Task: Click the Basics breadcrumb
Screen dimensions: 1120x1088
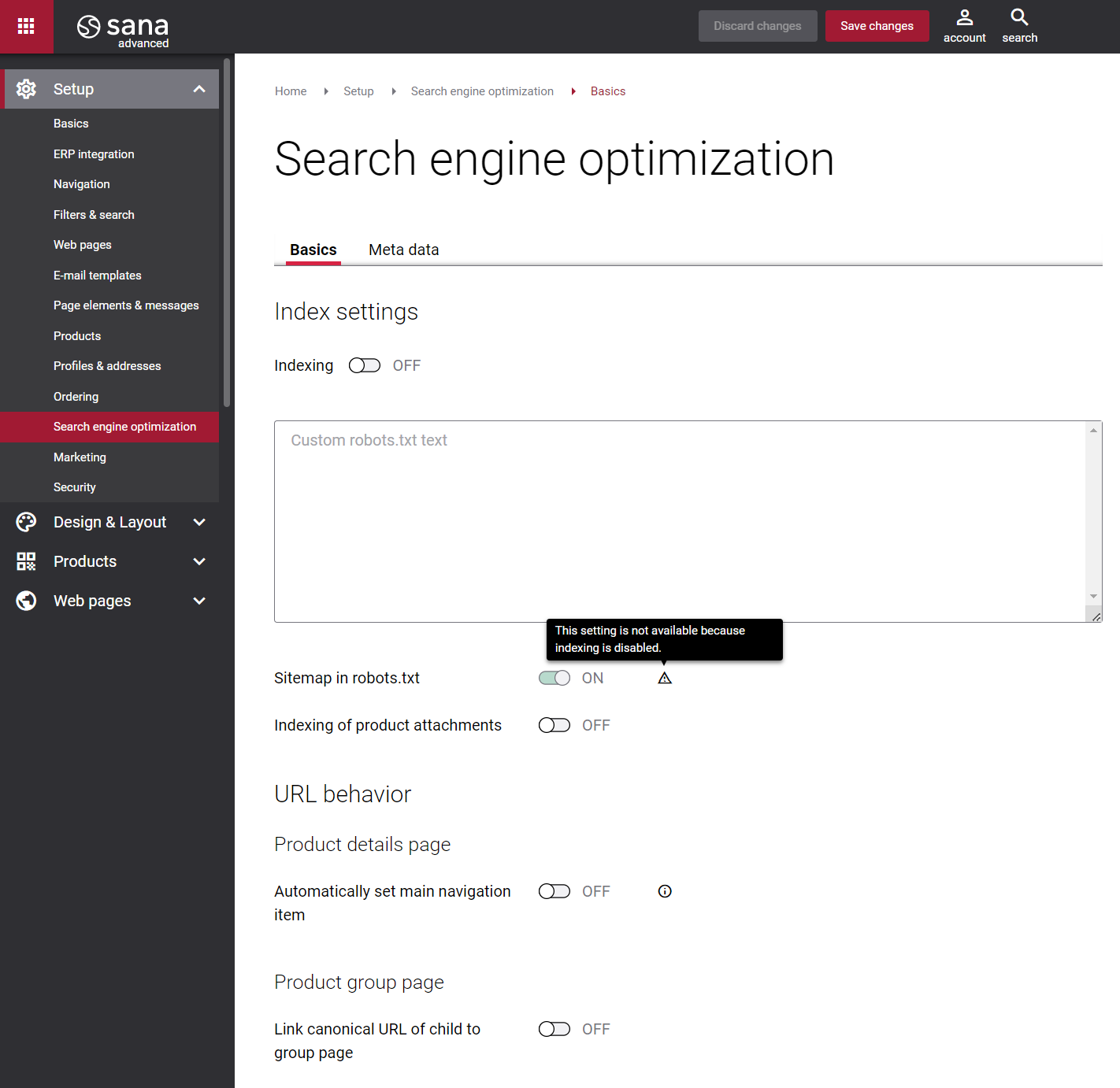Action: 608,91
